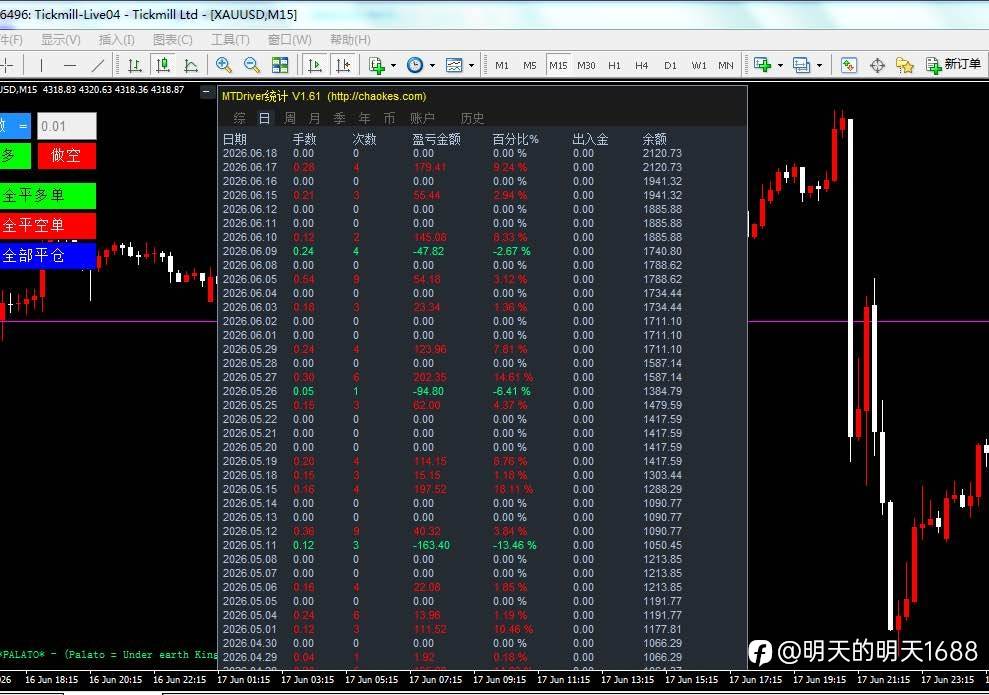This screenshot has height=695, width=989.
Task: Zoom out of the chart
Action: (x=252, y=65)
